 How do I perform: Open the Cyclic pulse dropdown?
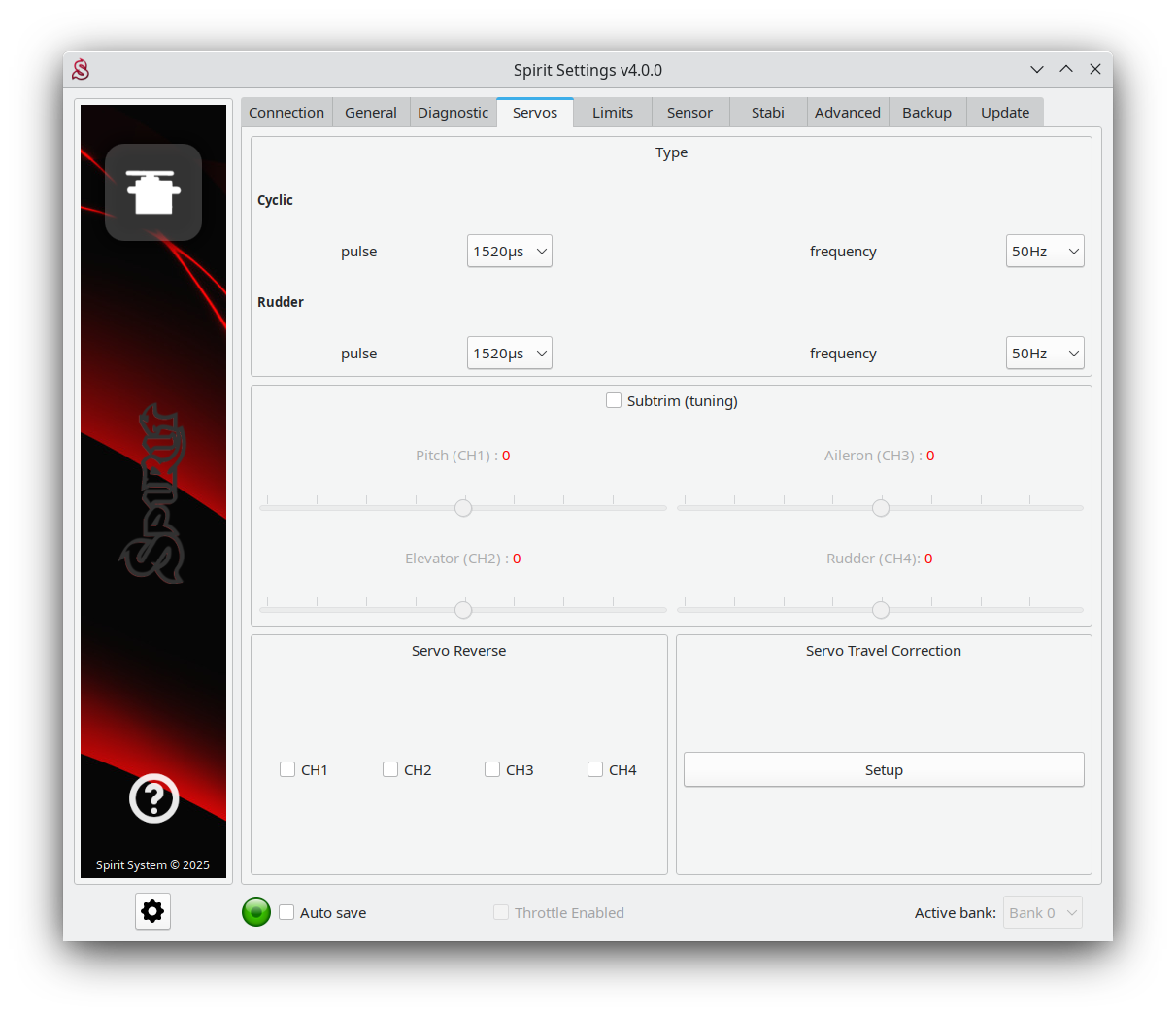click(509, 251)
